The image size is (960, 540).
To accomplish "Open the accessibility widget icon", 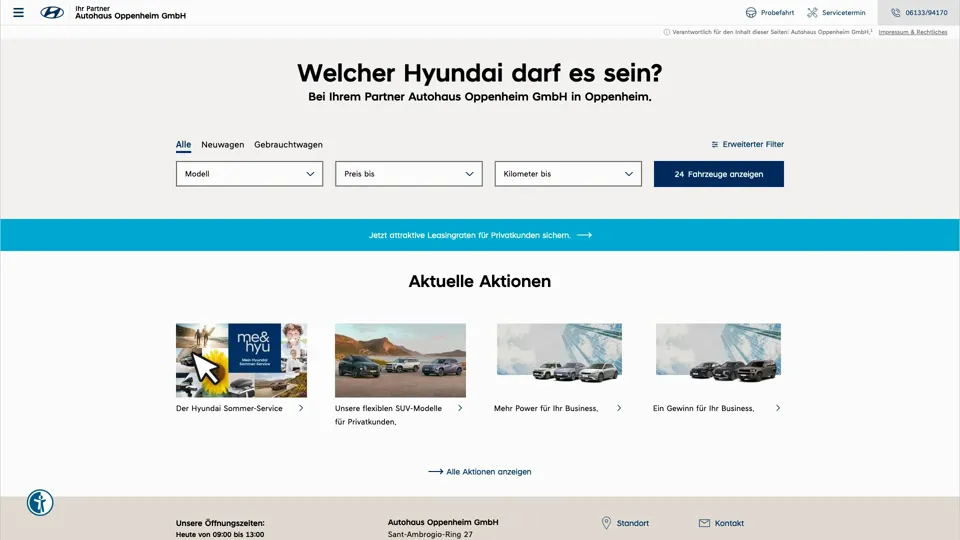I will (x=40, y=503).
